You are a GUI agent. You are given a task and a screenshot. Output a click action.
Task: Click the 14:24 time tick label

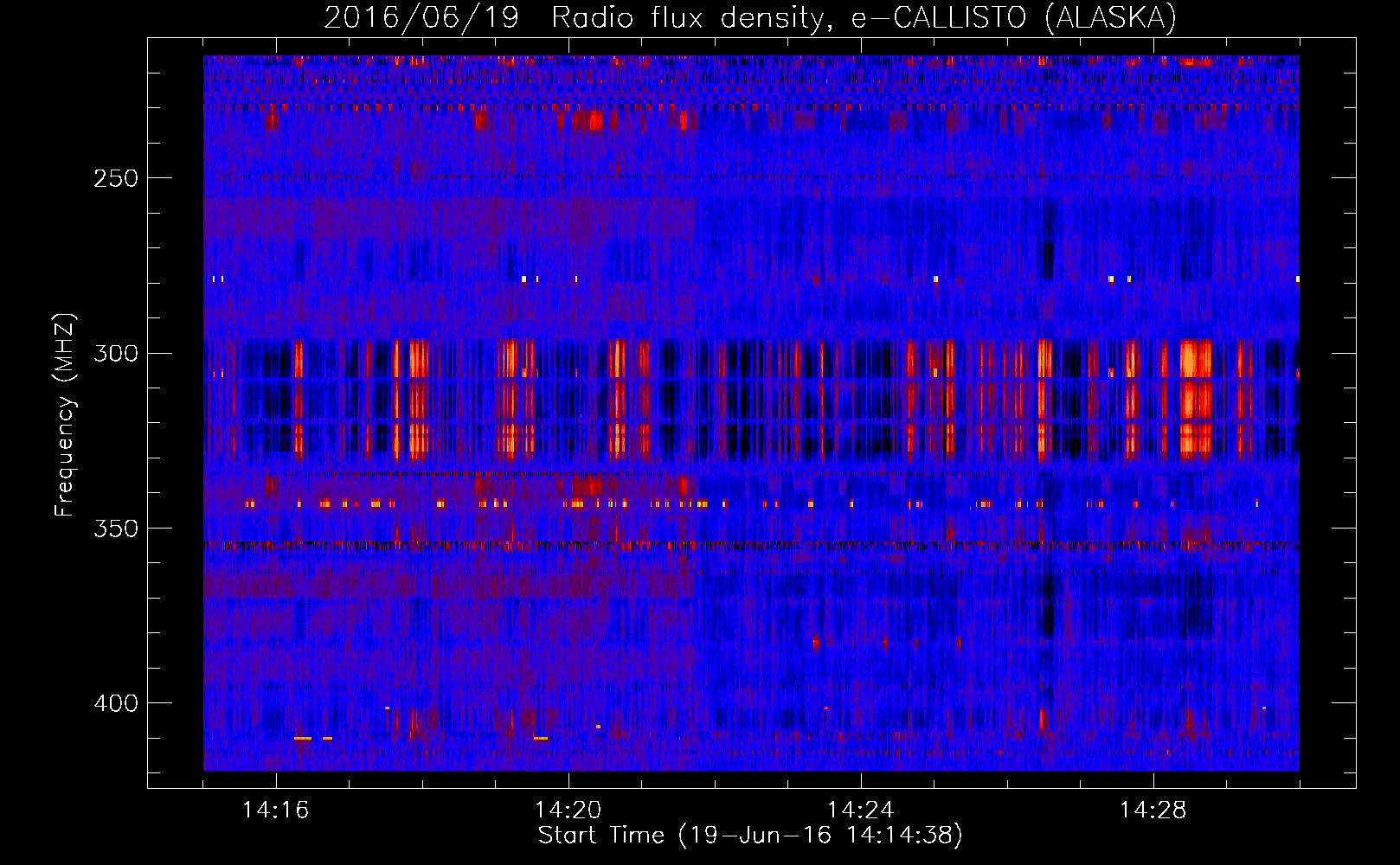860,810
